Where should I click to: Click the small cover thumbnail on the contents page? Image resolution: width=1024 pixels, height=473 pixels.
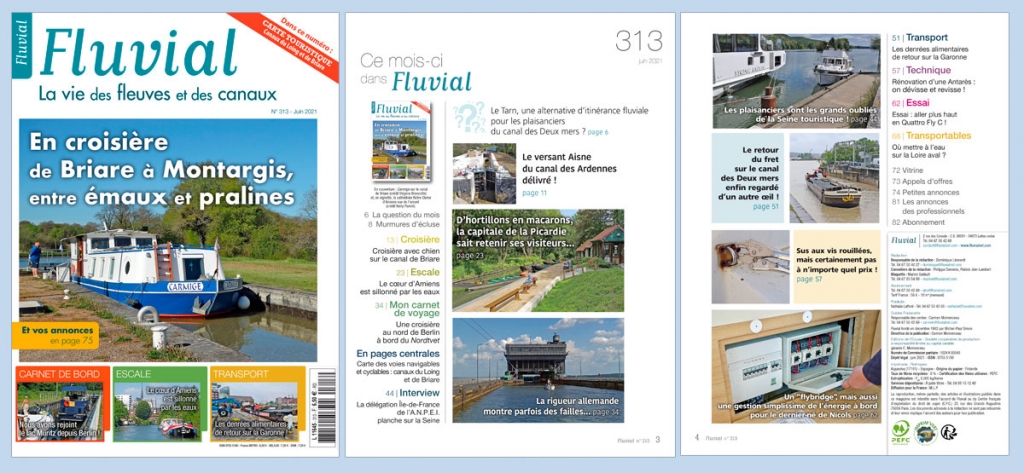point(402,141)
